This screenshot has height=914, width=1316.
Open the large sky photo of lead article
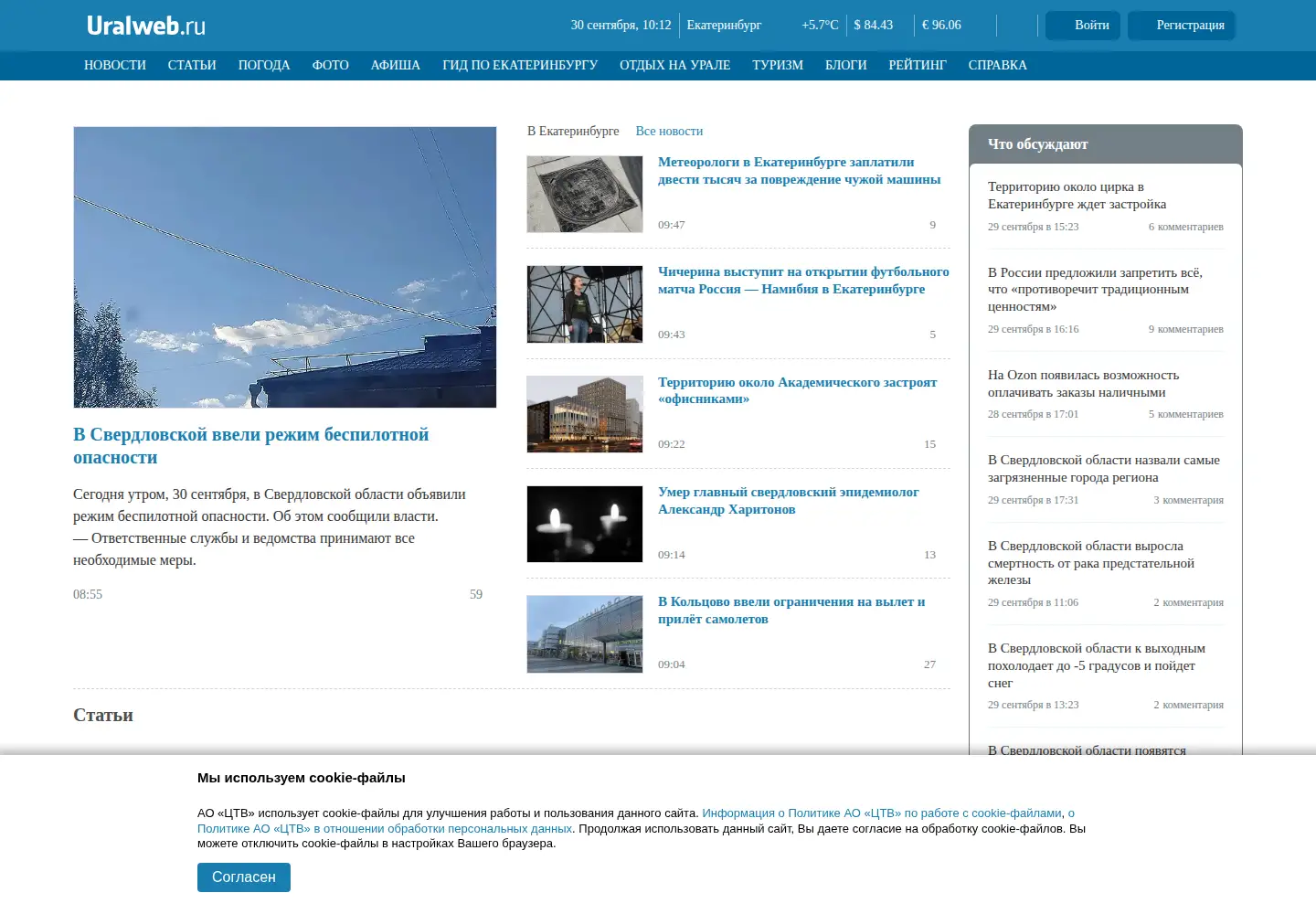coord(285,267)
